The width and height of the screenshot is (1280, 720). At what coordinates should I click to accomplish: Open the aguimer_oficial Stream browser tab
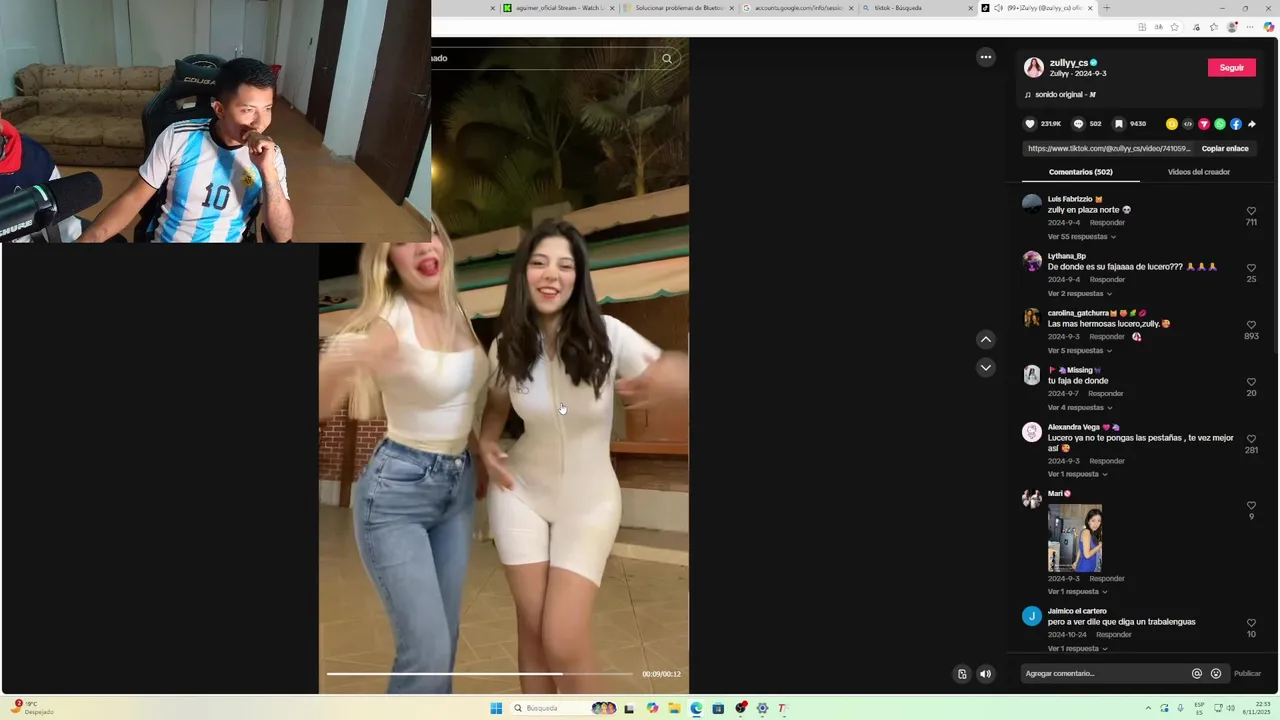(x=559, y=8)
